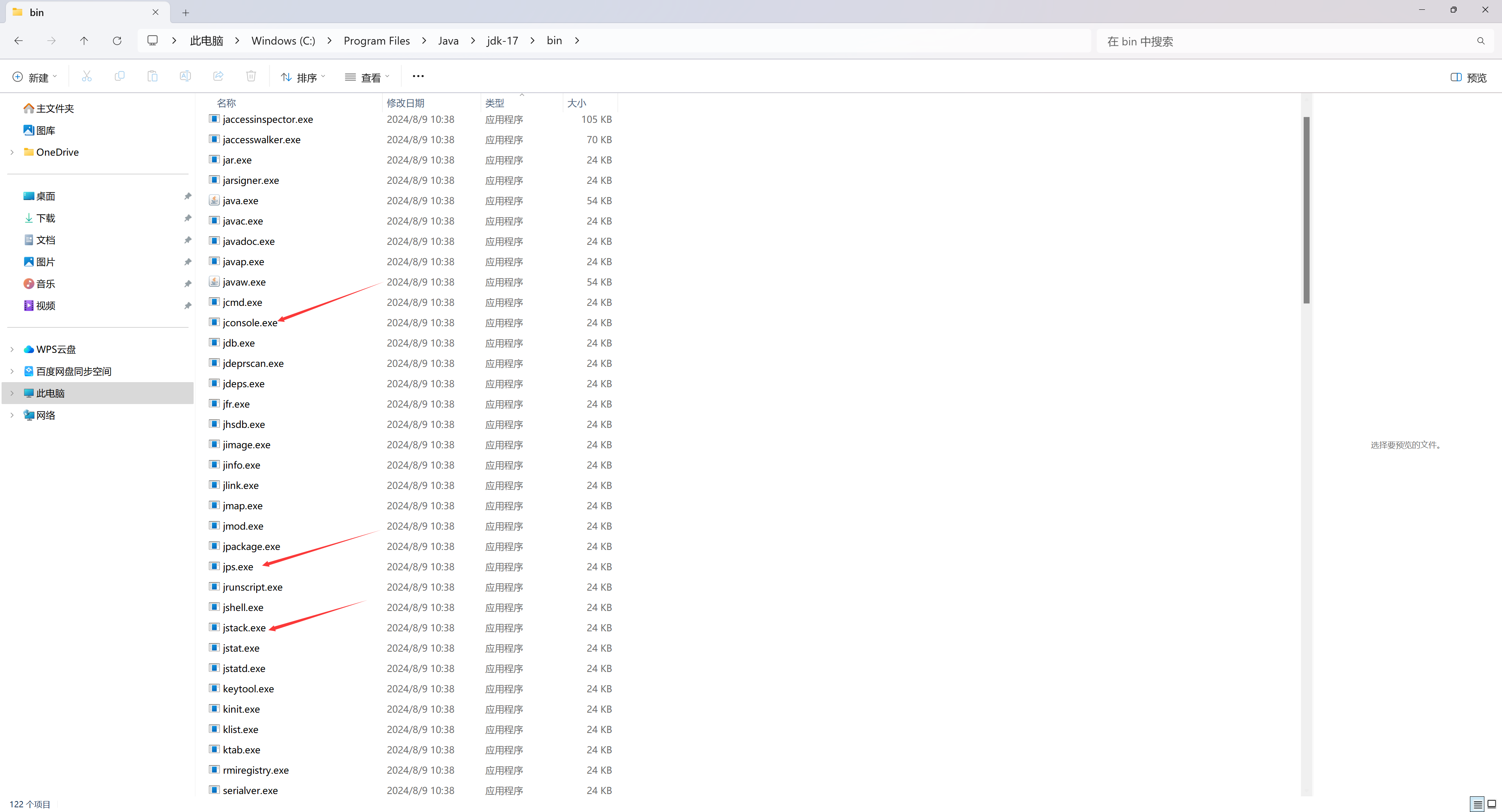Expand the OneDrive tree node
Viewport: 1502px width, 812px height.
point(12,152)
